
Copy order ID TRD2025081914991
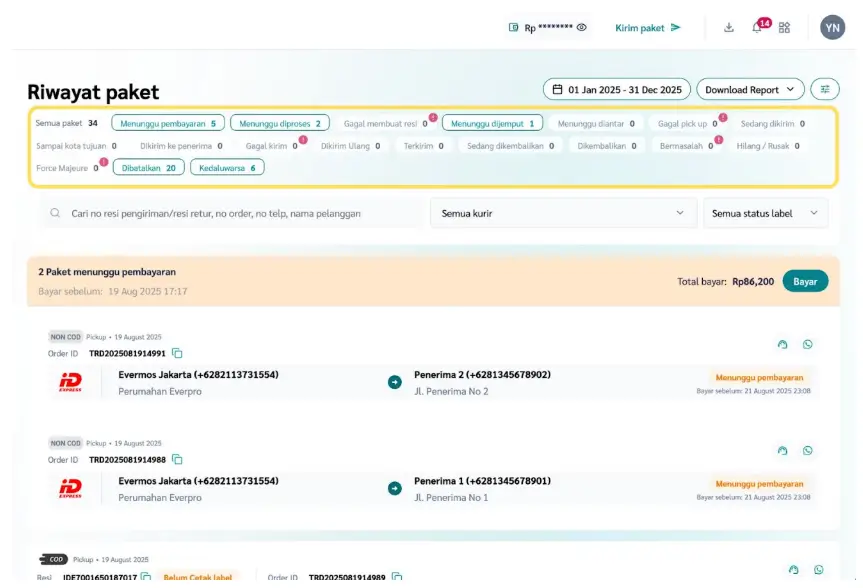pos(177,353)
